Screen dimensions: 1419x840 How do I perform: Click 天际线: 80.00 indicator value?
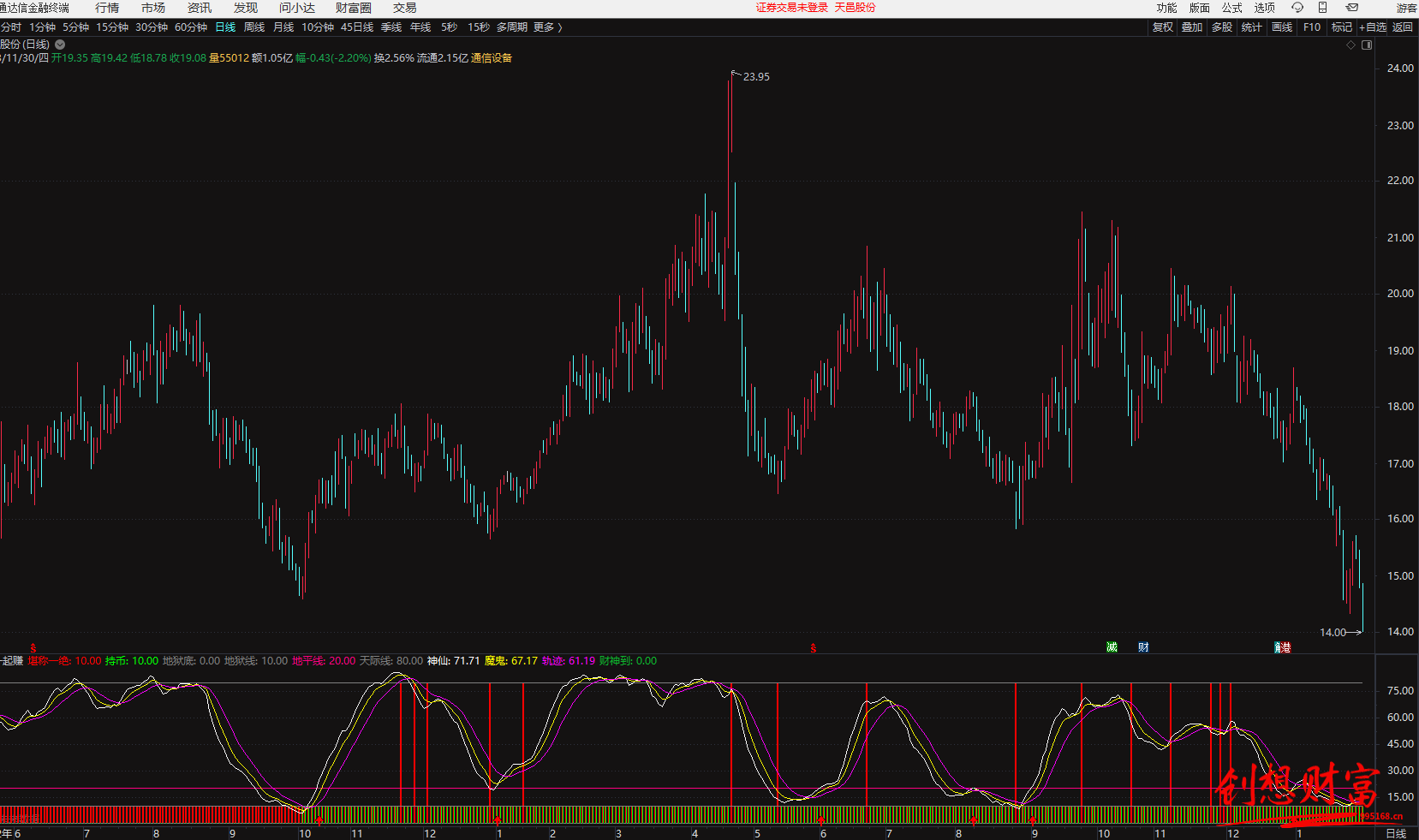click(x=391, y=661)
